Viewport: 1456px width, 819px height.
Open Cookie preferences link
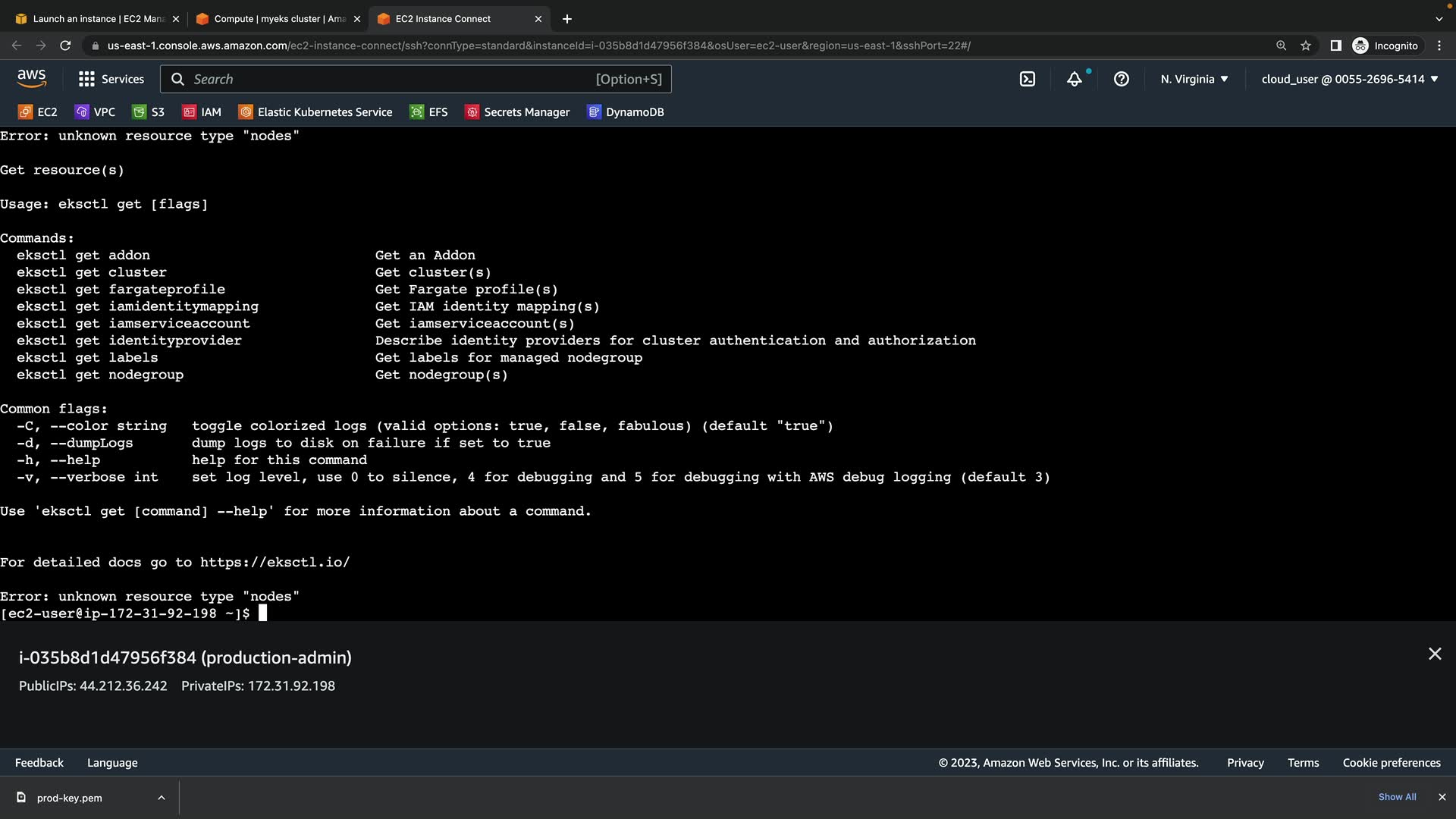point(1391,763)
